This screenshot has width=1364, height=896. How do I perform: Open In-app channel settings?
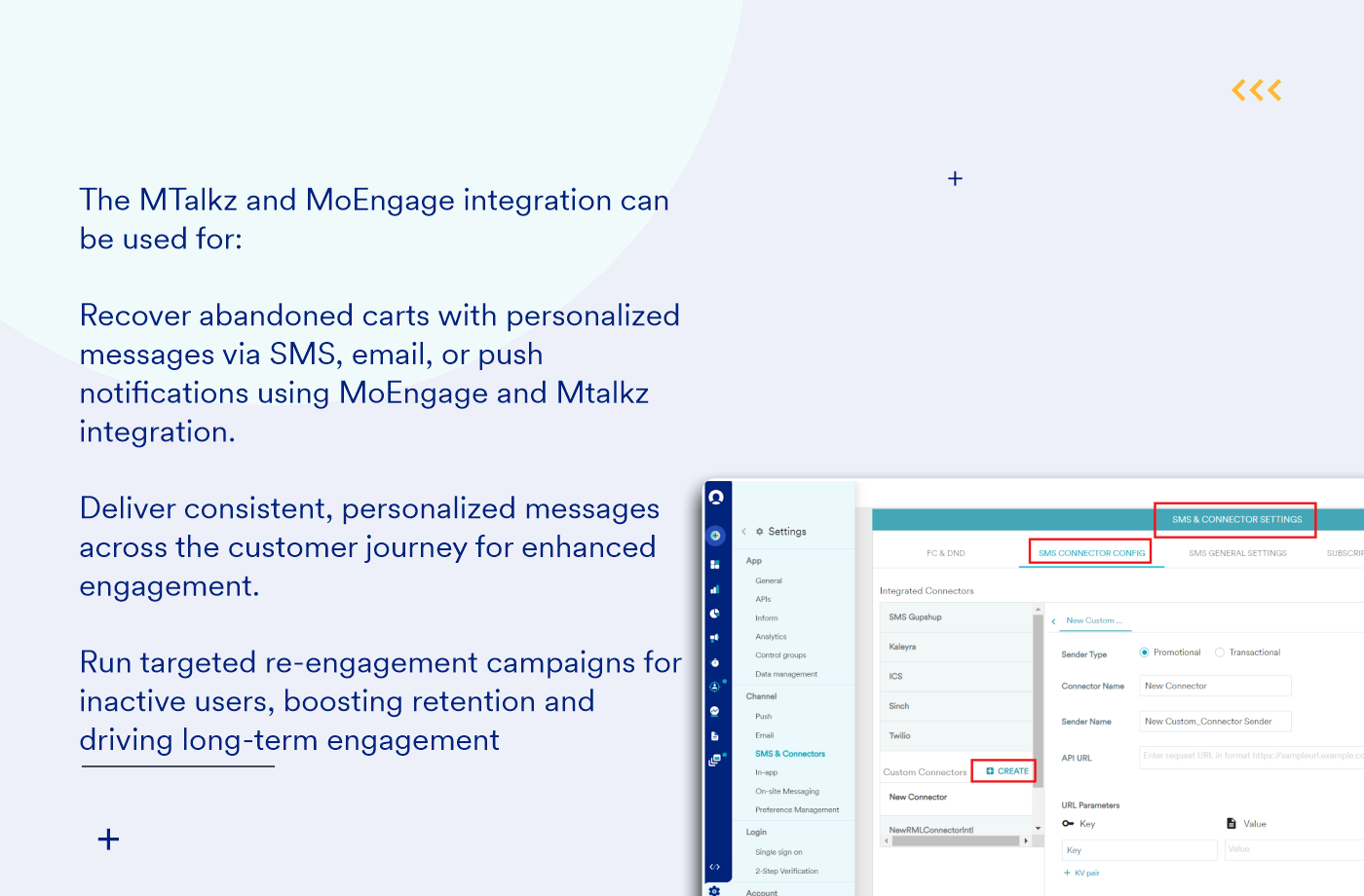[x=766, y=772]
